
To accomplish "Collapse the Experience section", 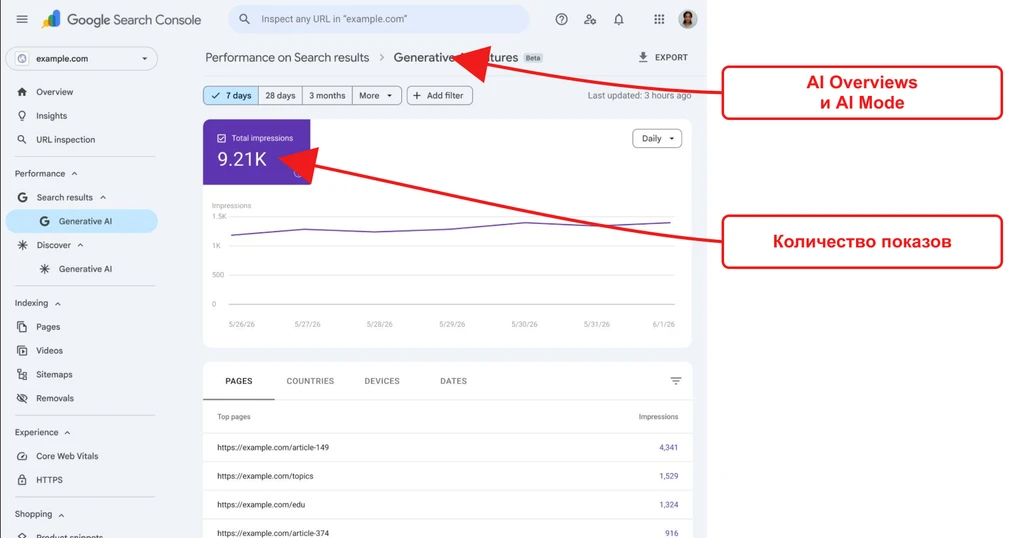I will pyautogui.click(x=67, y=433).
